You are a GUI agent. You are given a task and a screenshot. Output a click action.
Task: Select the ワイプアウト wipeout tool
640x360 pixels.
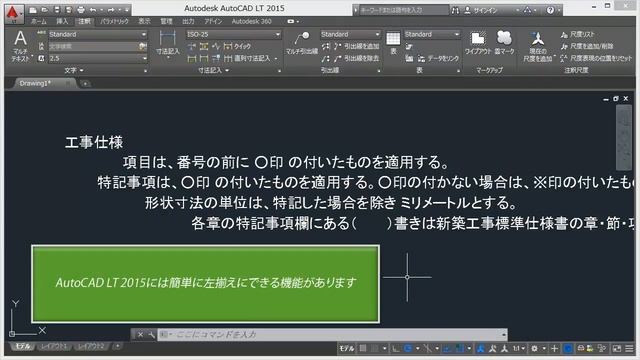(478, 43)
